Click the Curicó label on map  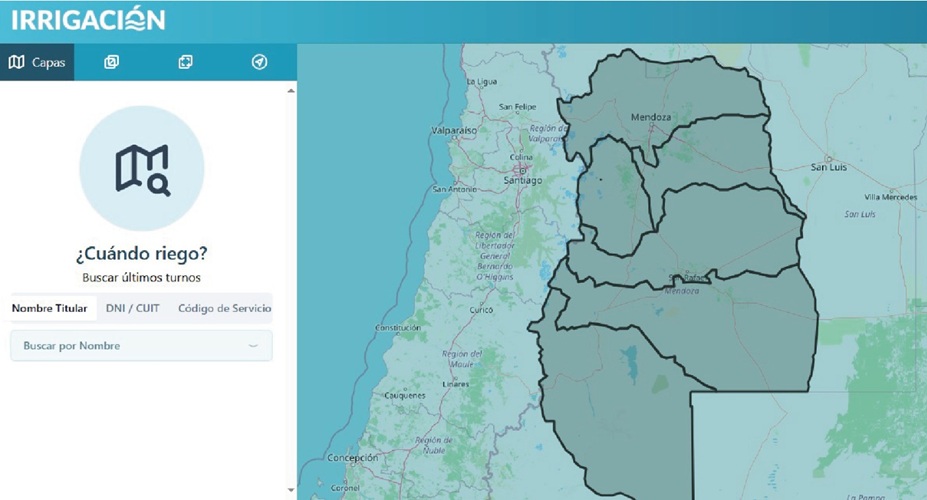click(482, 311)
